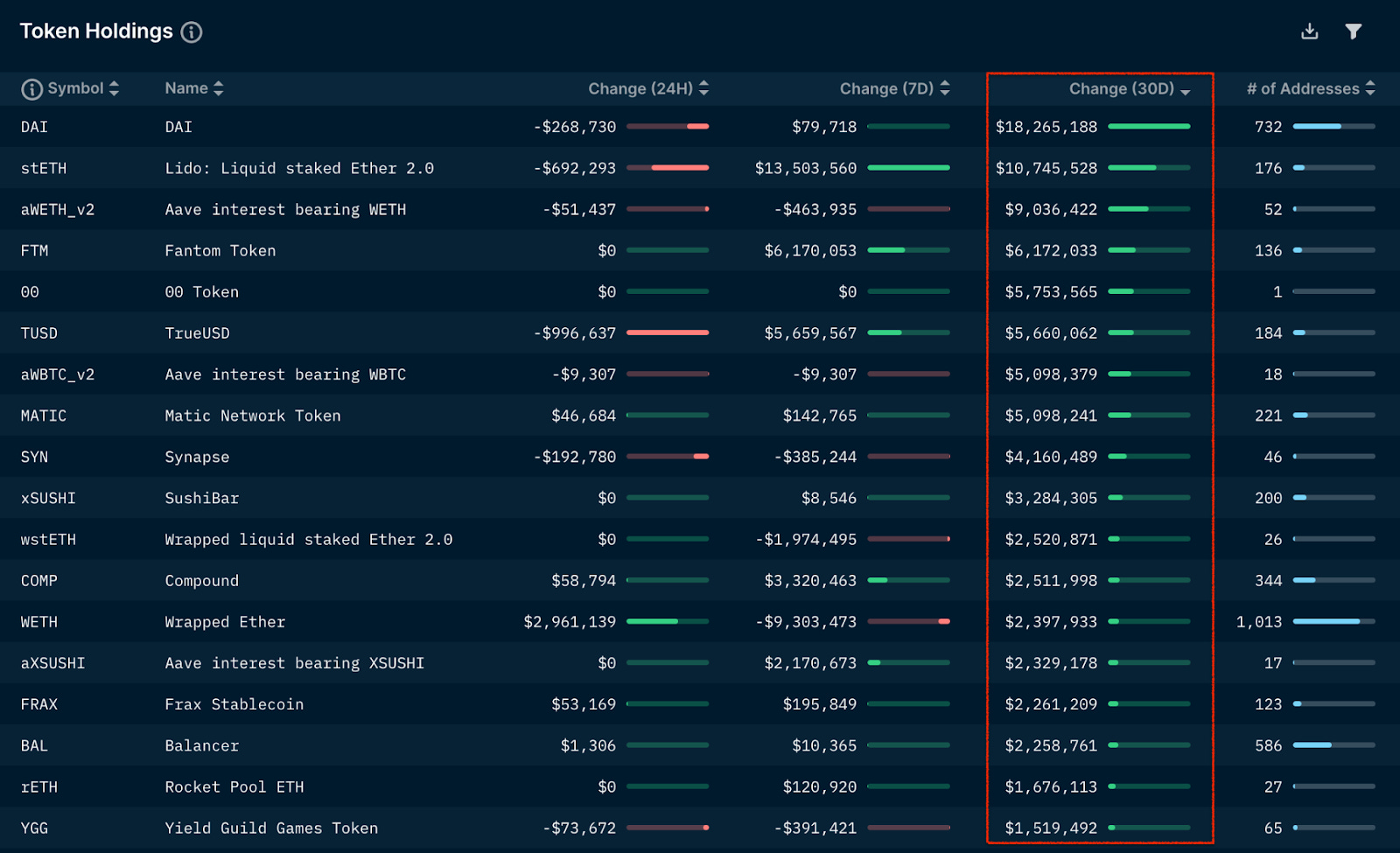Screen dimensions: 1400x853
Task: Select the aWETH_v2 symbol
Action: [x=58, y=209]
